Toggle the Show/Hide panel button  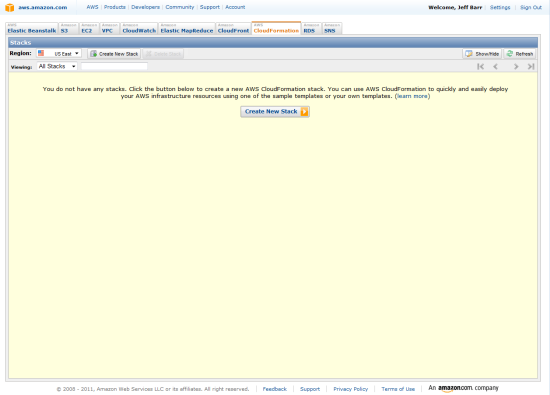[482, 54]
